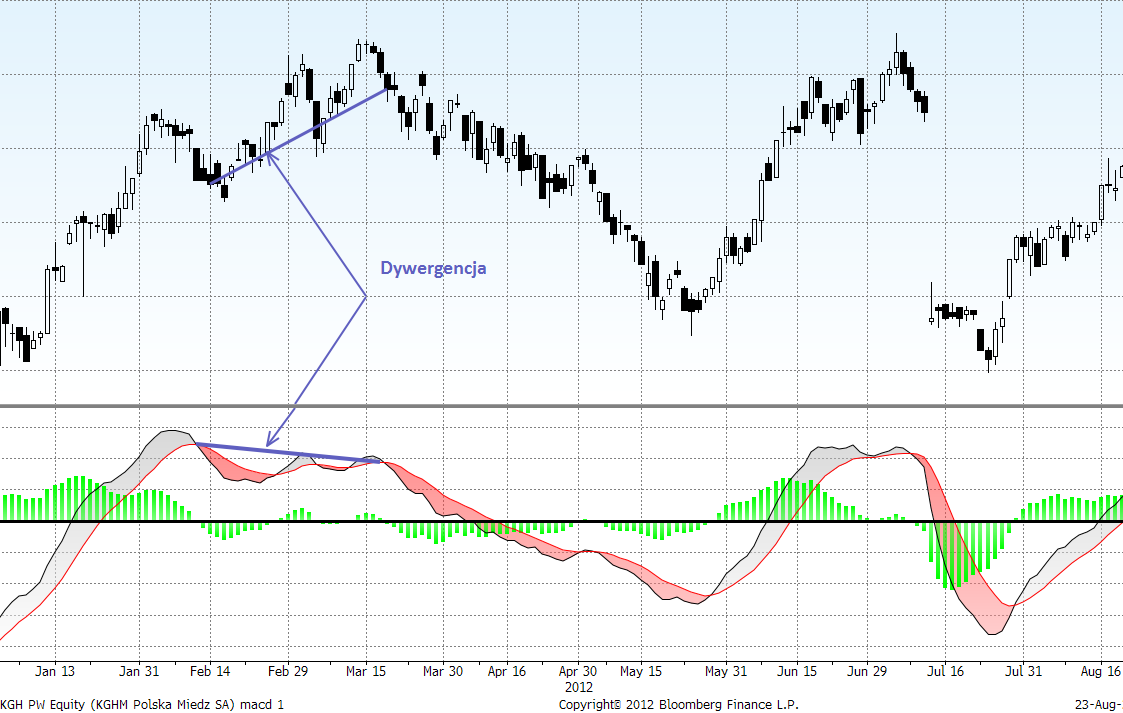Click the KGH PW Equity macd title
1123x713 pixels.
click(x=142, y=704)
